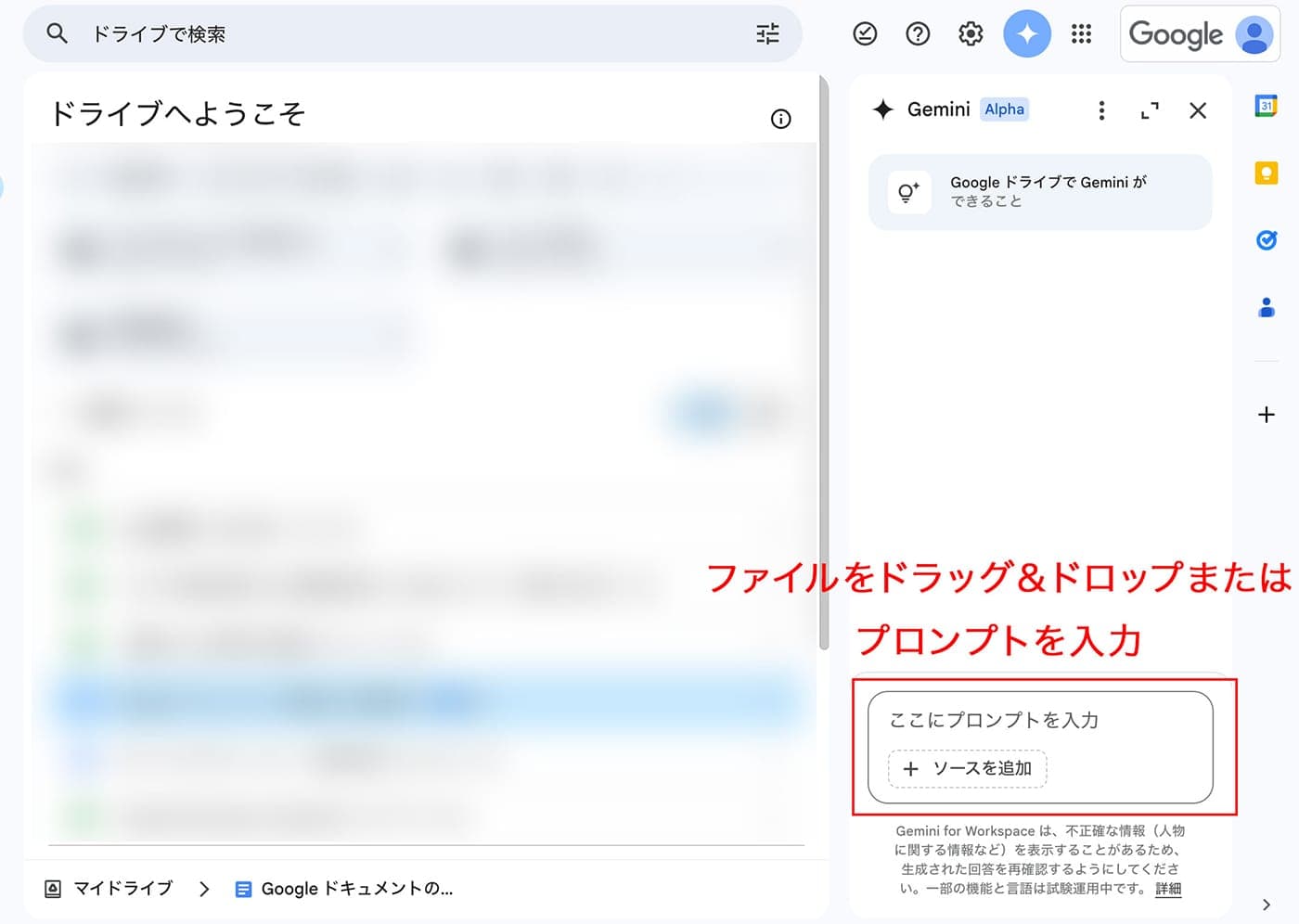The width and height of the screenshot is (1299, 924).
Task: Open Google Calendar in side panel
Action: [1266, 106]
